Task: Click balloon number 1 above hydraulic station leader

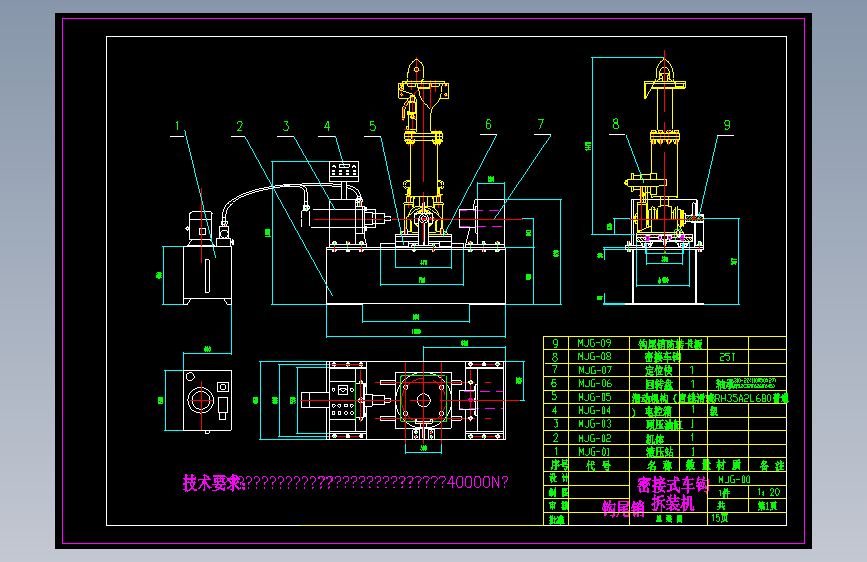Action: coord(177,126)
